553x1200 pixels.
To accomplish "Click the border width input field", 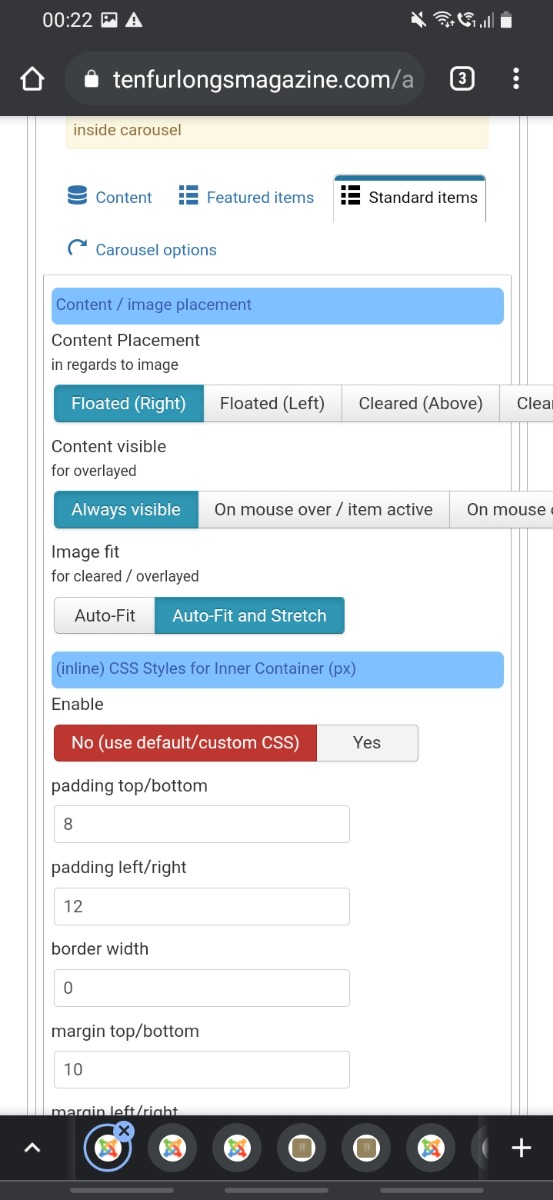I will pos(202,988).
